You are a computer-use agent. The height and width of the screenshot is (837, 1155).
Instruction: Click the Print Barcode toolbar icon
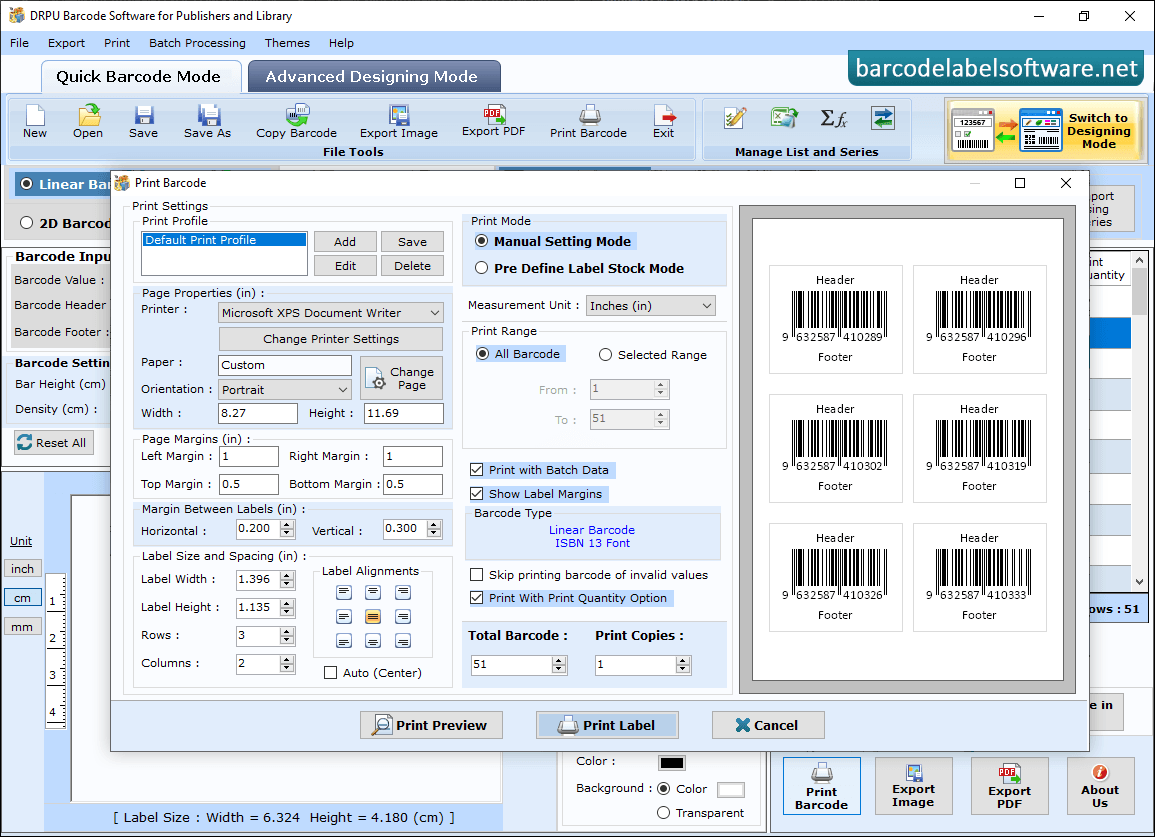[x=588, y=122]
